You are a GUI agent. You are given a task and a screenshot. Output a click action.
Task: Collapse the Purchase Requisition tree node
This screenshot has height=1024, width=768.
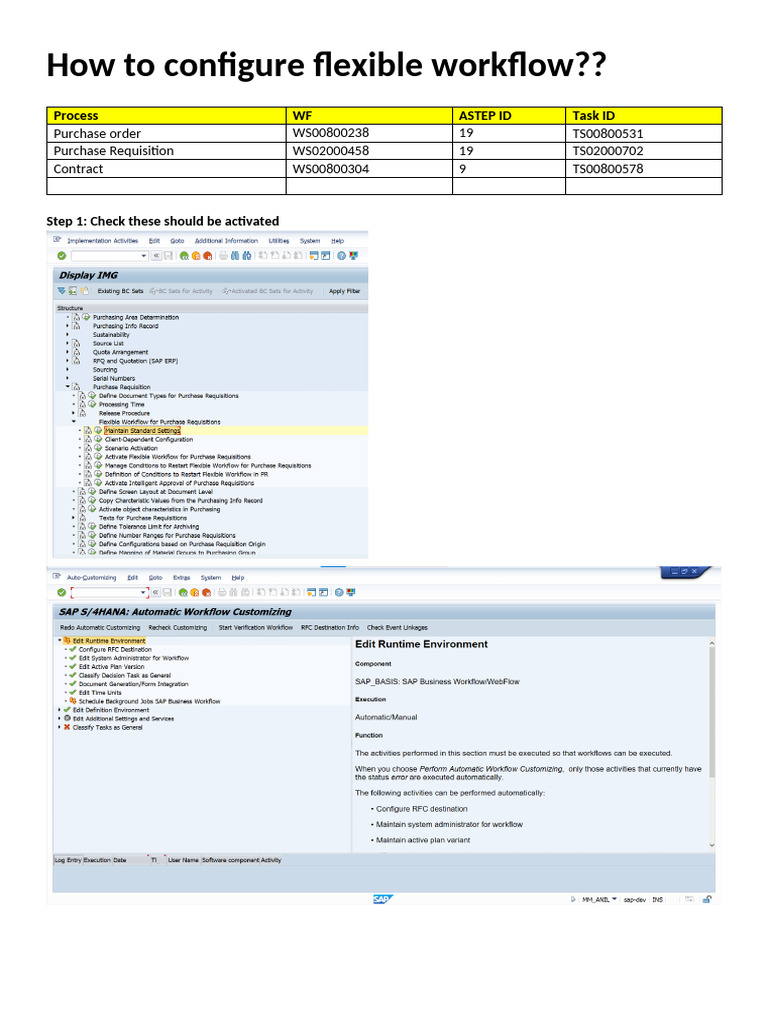pos(68,387)
